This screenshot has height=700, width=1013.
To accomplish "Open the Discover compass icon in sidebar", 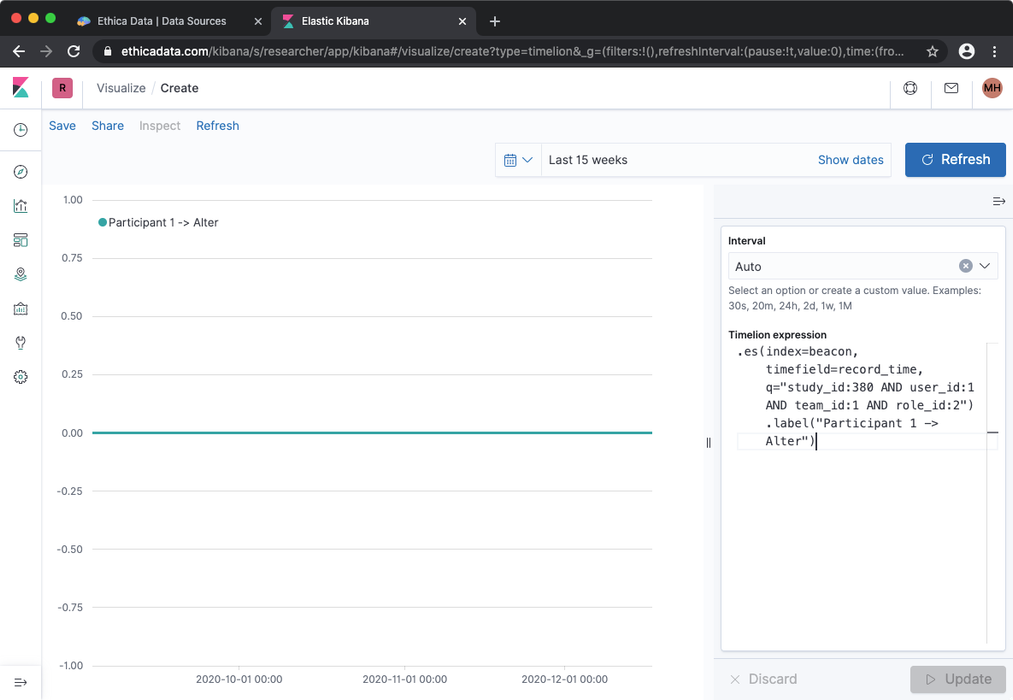I will [20, 171].
